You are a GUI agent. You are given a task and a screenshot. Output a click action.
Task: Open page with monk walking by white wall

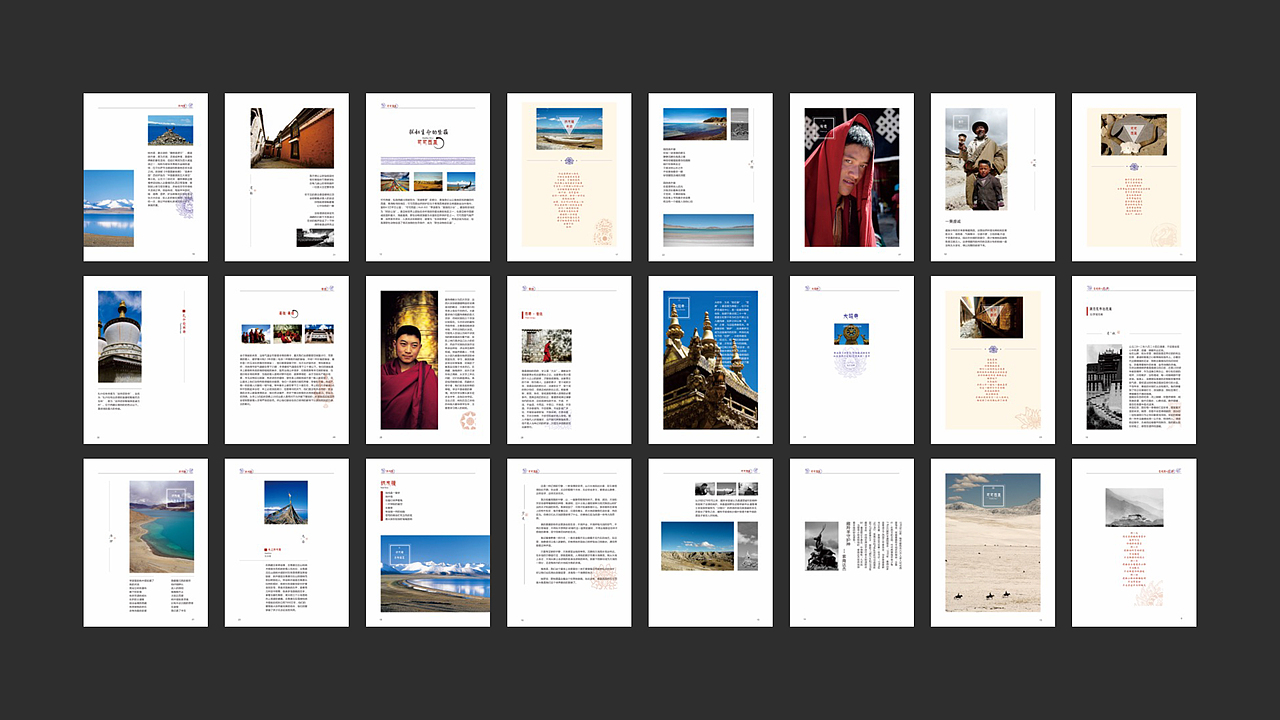(569, 361)
